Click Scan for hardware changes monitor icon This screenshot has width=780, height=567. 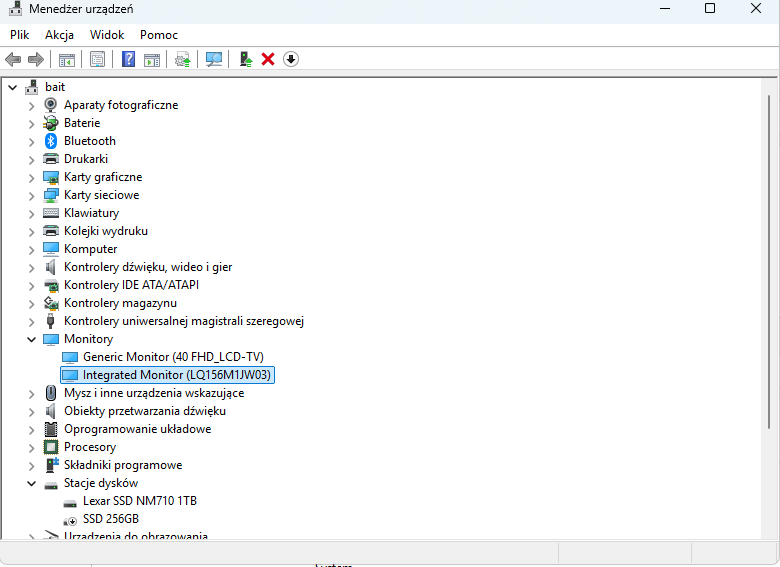[214, 60]
